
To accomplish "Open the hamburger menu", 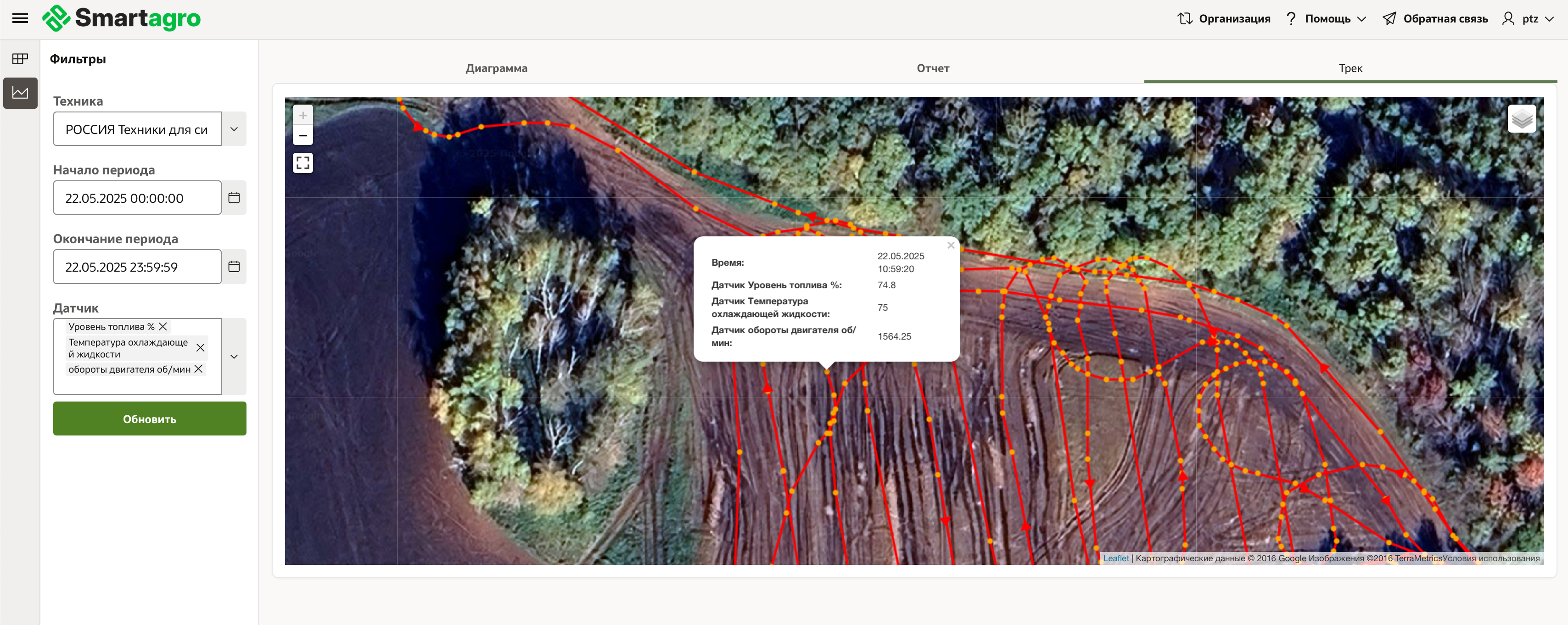I will point(20,18).
